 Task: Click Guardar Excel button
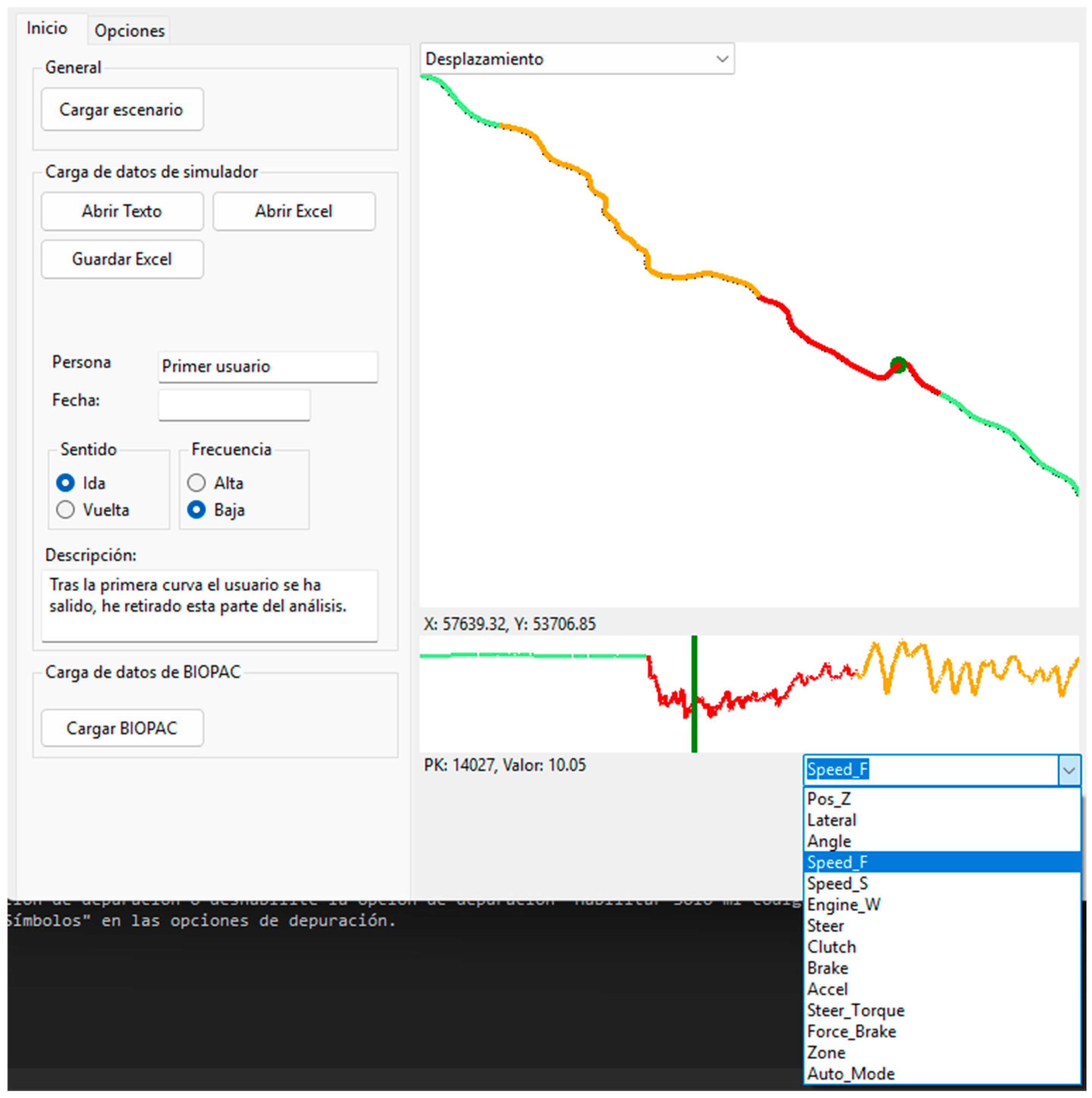coord(122,259)
